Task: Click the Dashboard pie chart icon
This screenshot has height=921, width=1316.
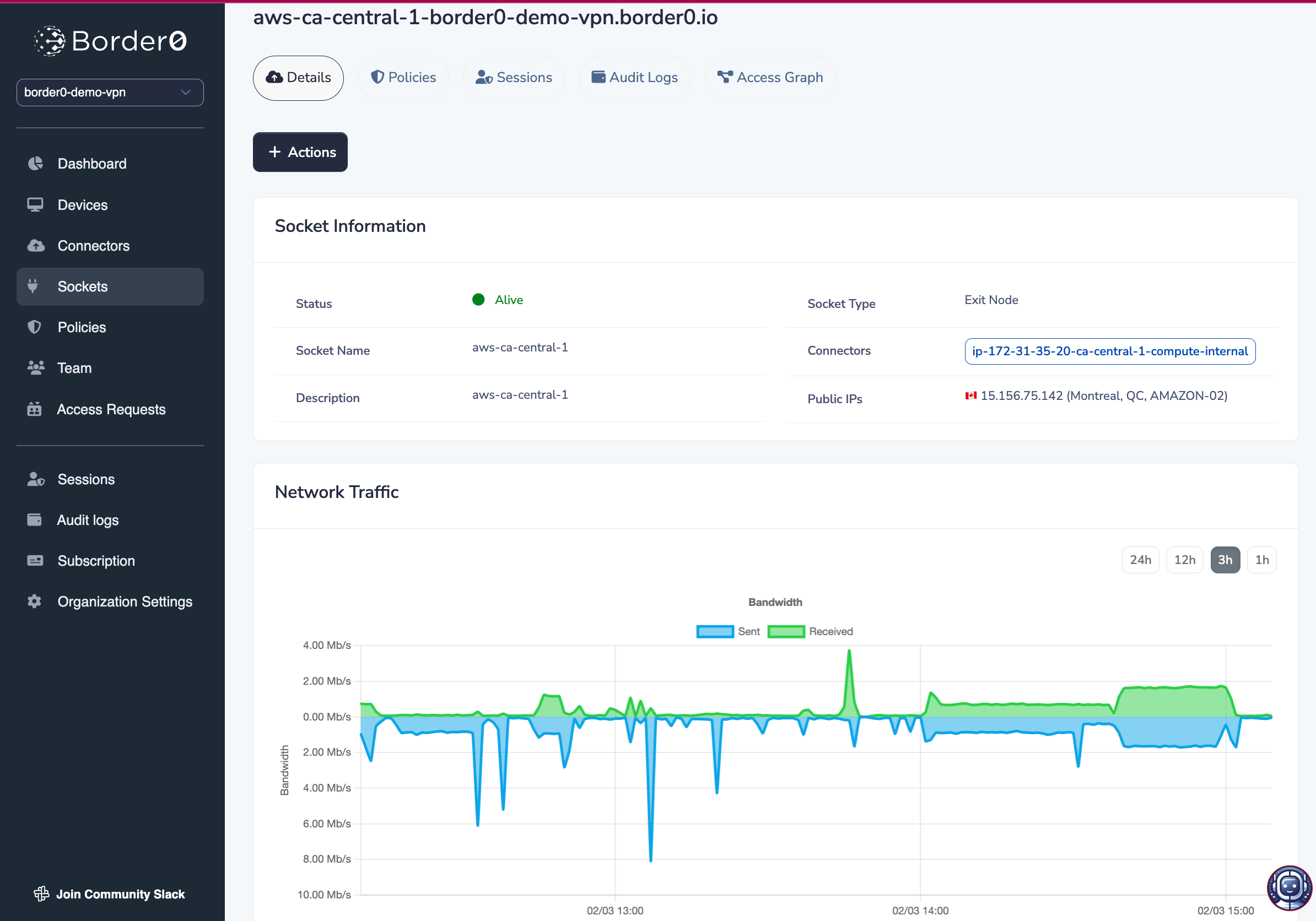Action: (x=35, y=163)
